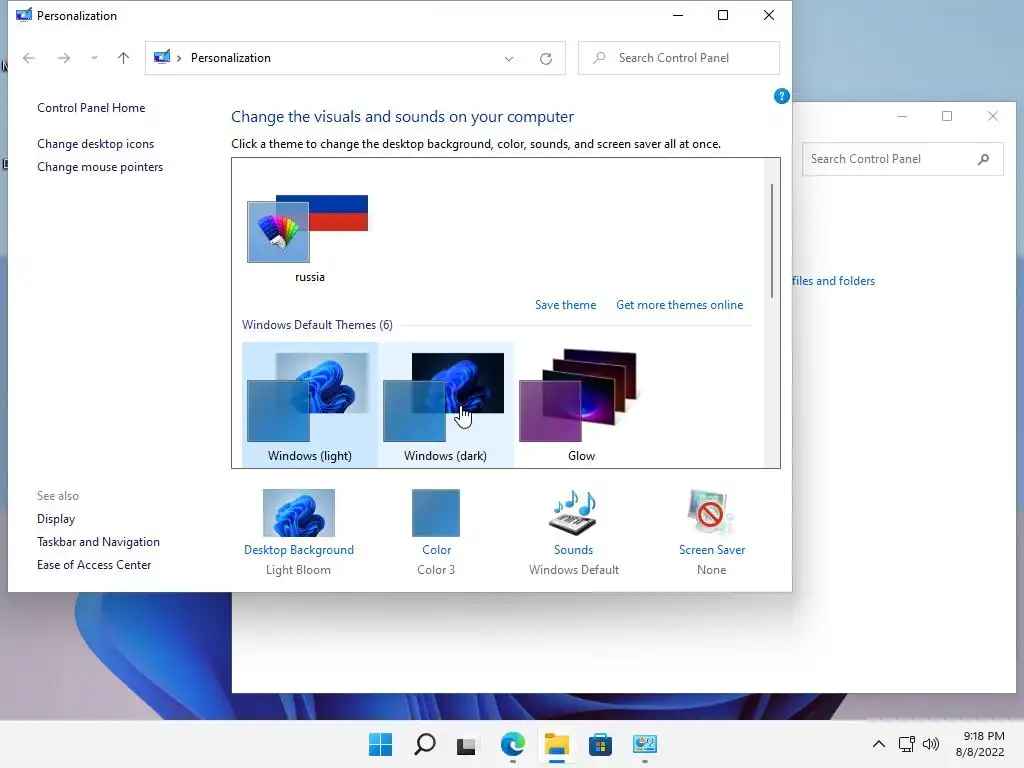Open Control Panel Home
Viewport: 1024px width, 768px height.
click(x=91, y=108)
